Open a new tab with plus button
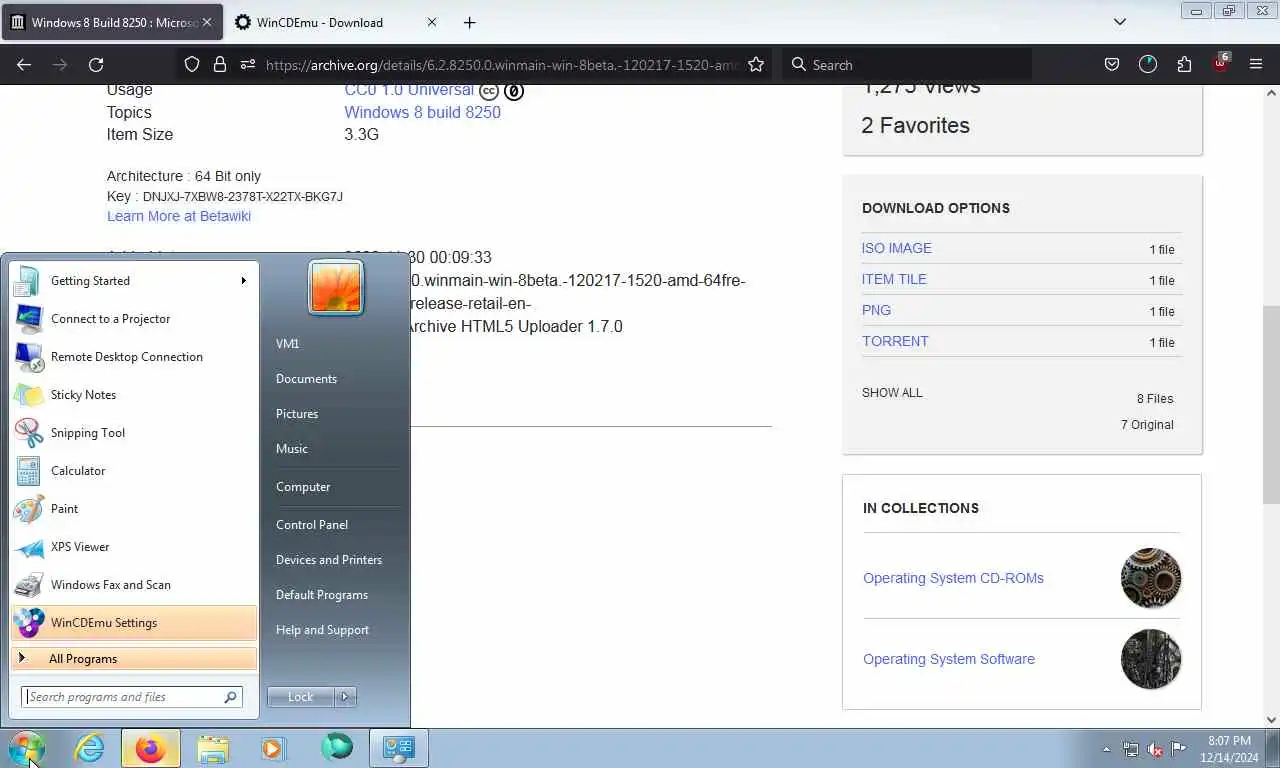 pyautogui.click(x=469, y=22)
